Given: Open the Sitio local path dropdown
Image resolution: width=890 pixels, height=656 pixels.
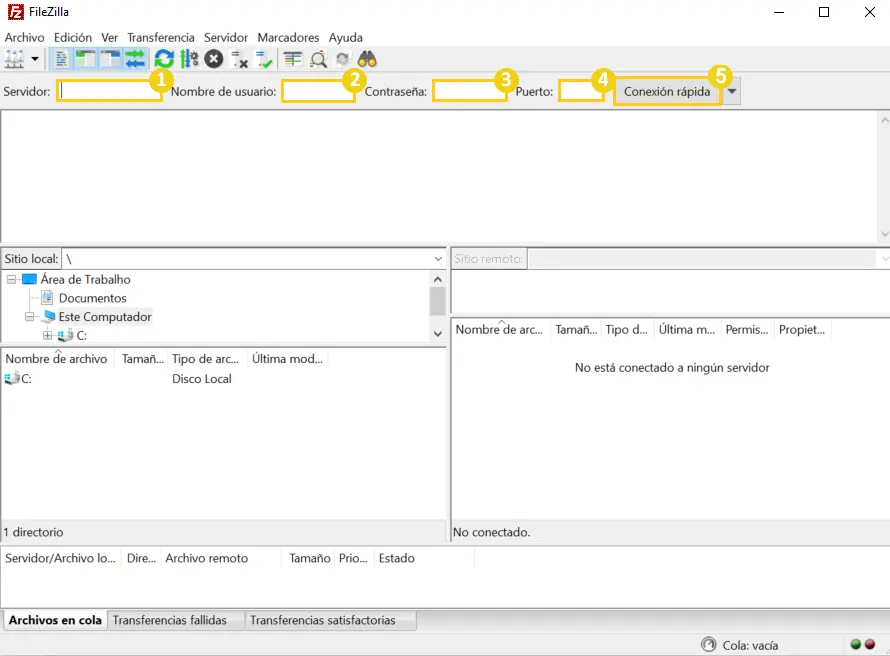Looking at the screenshot, I should pos(438,259).
